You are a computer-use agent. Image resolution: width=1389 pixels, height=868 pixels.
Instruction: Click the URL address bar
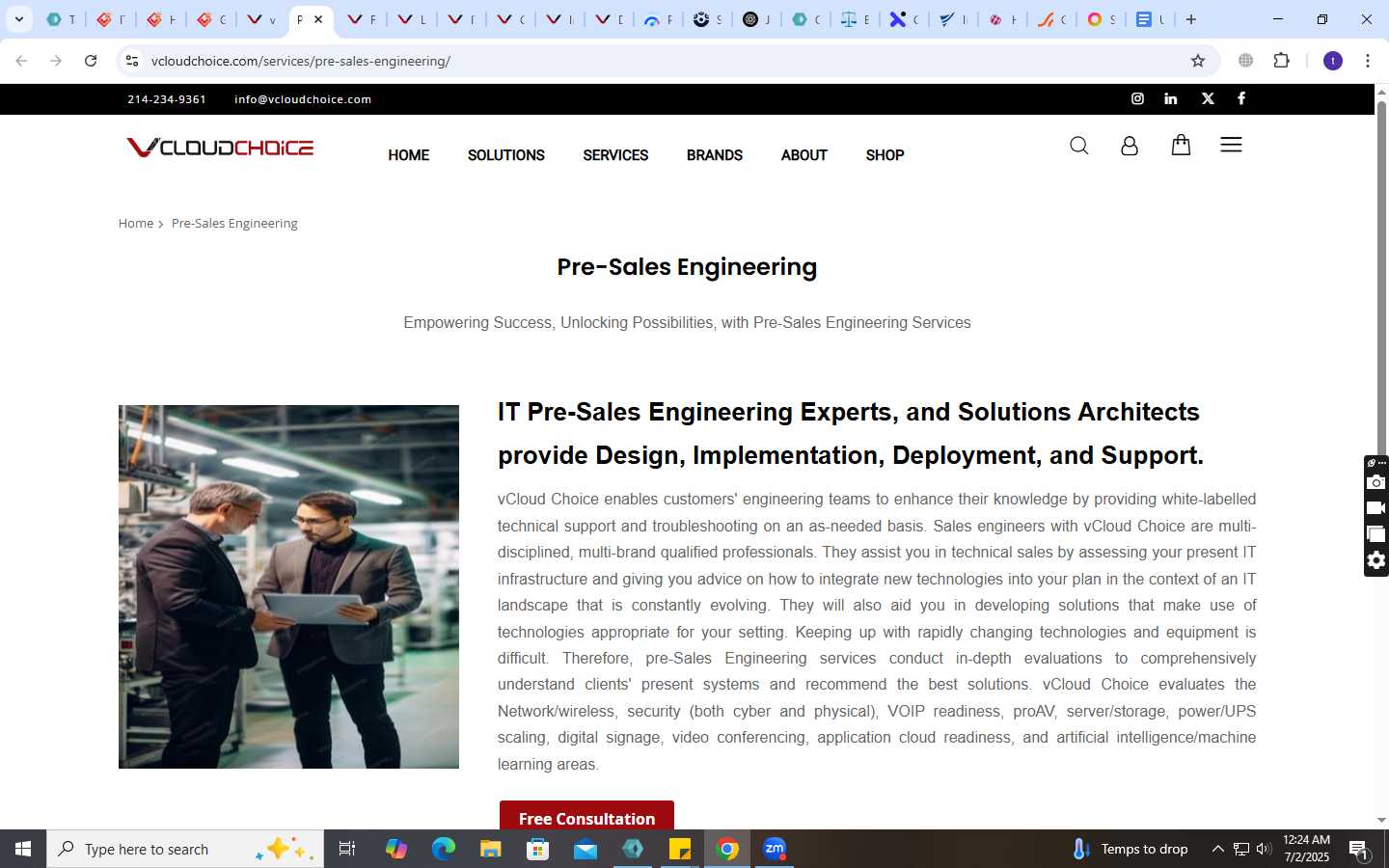coord(666,61)
